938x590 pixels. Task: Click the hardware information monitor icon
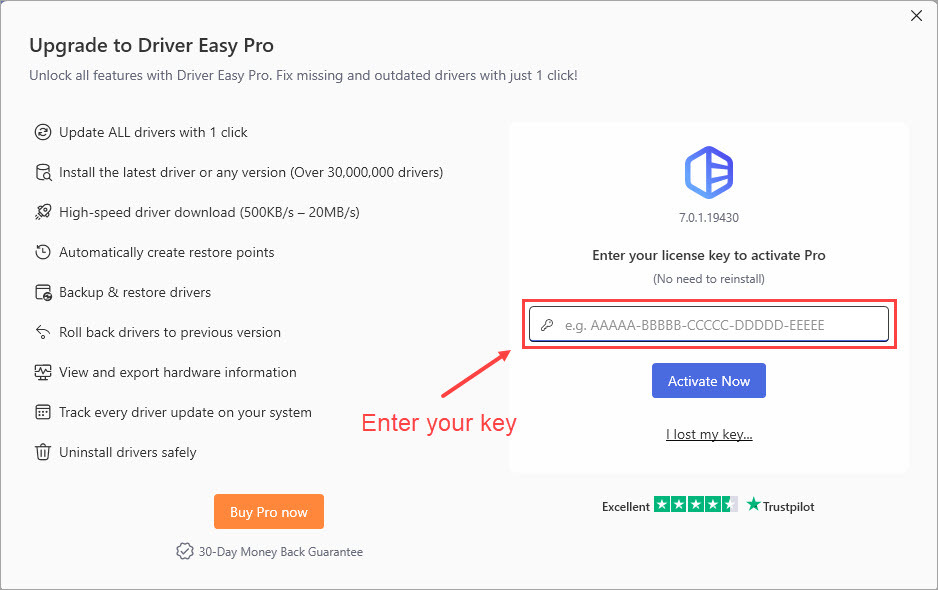coord(42,372)
